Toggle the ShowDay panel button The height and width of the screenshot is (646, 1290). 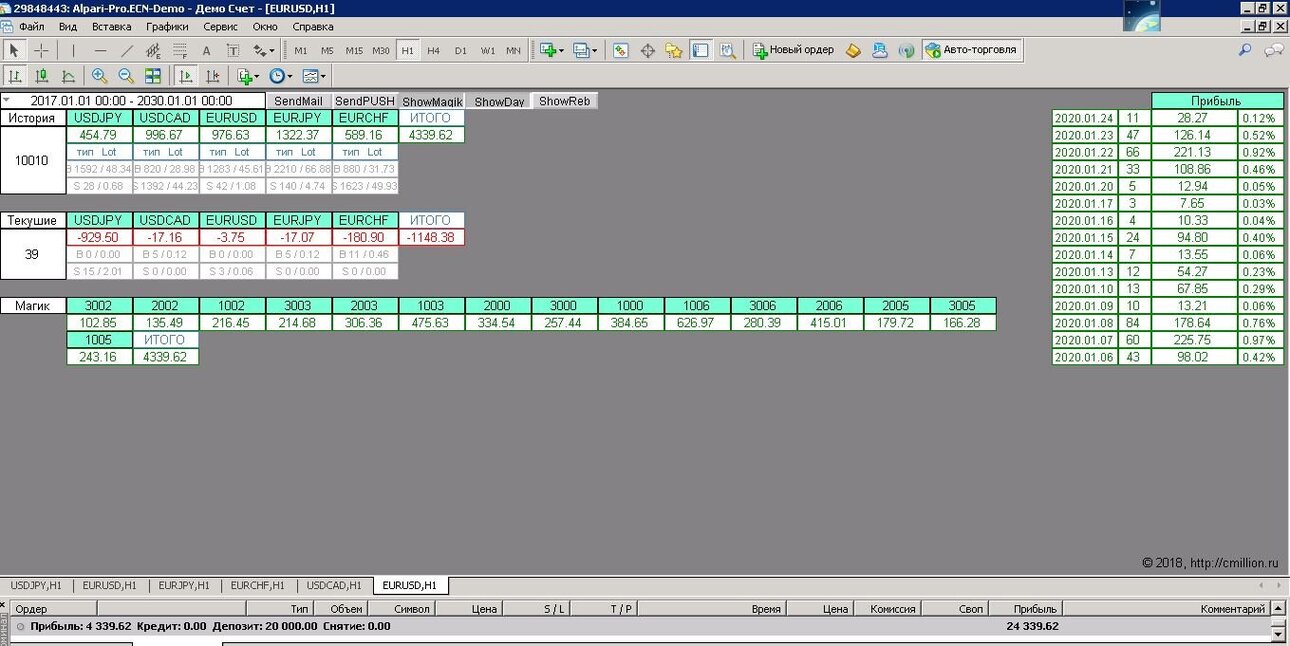point(499,101)
